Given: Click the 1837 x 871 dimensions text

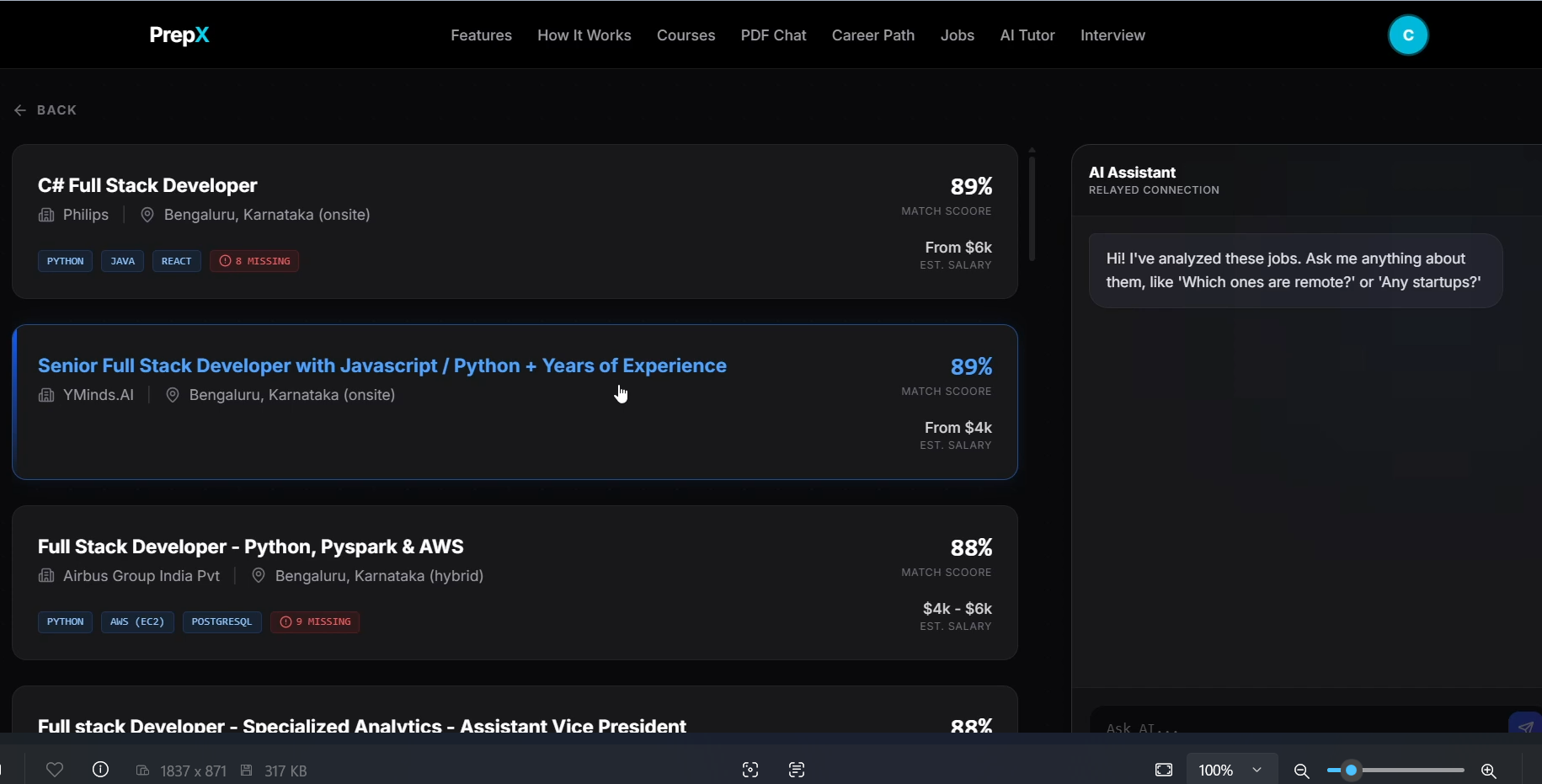Looking at the screenshot, I should 193,771.
